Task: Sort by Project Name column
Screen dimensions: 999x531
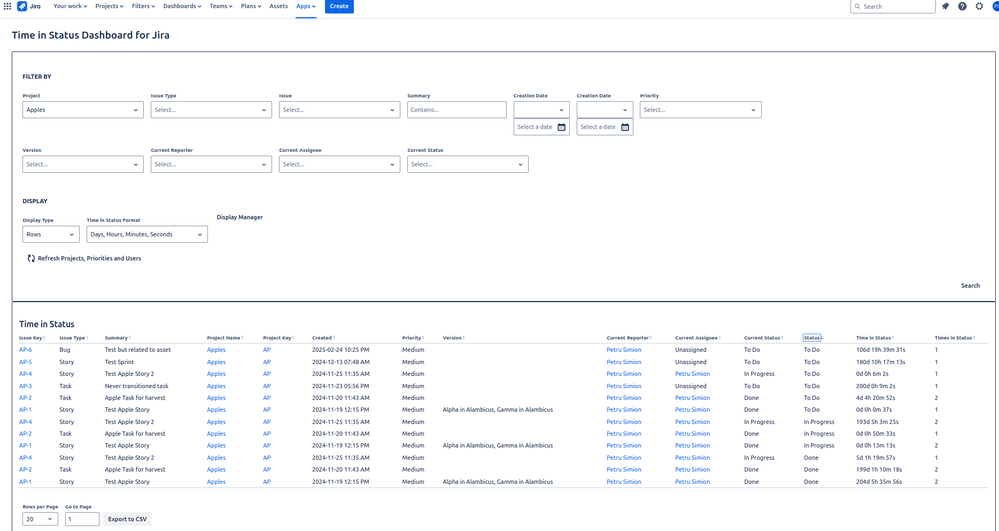Action: [x=225, y=338]
